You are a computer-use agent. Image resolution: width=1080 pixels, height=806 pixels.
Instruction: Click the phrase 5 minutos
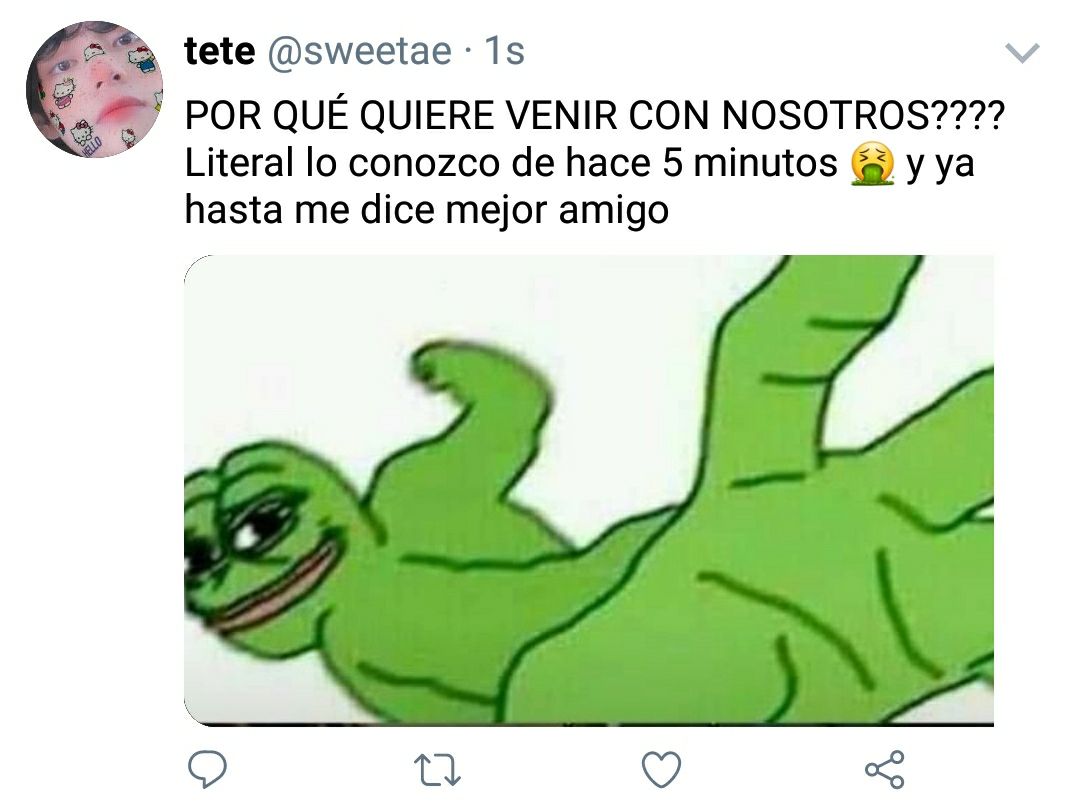[x=749, y=163]
